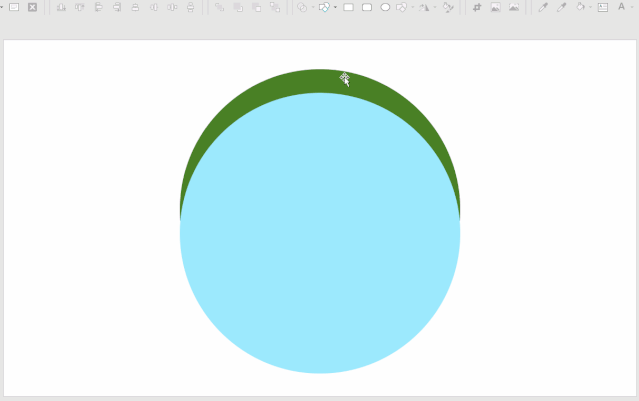639x401 pixels.
Task: Click the first icon in the arrange-order group
Action: (219, 7)
